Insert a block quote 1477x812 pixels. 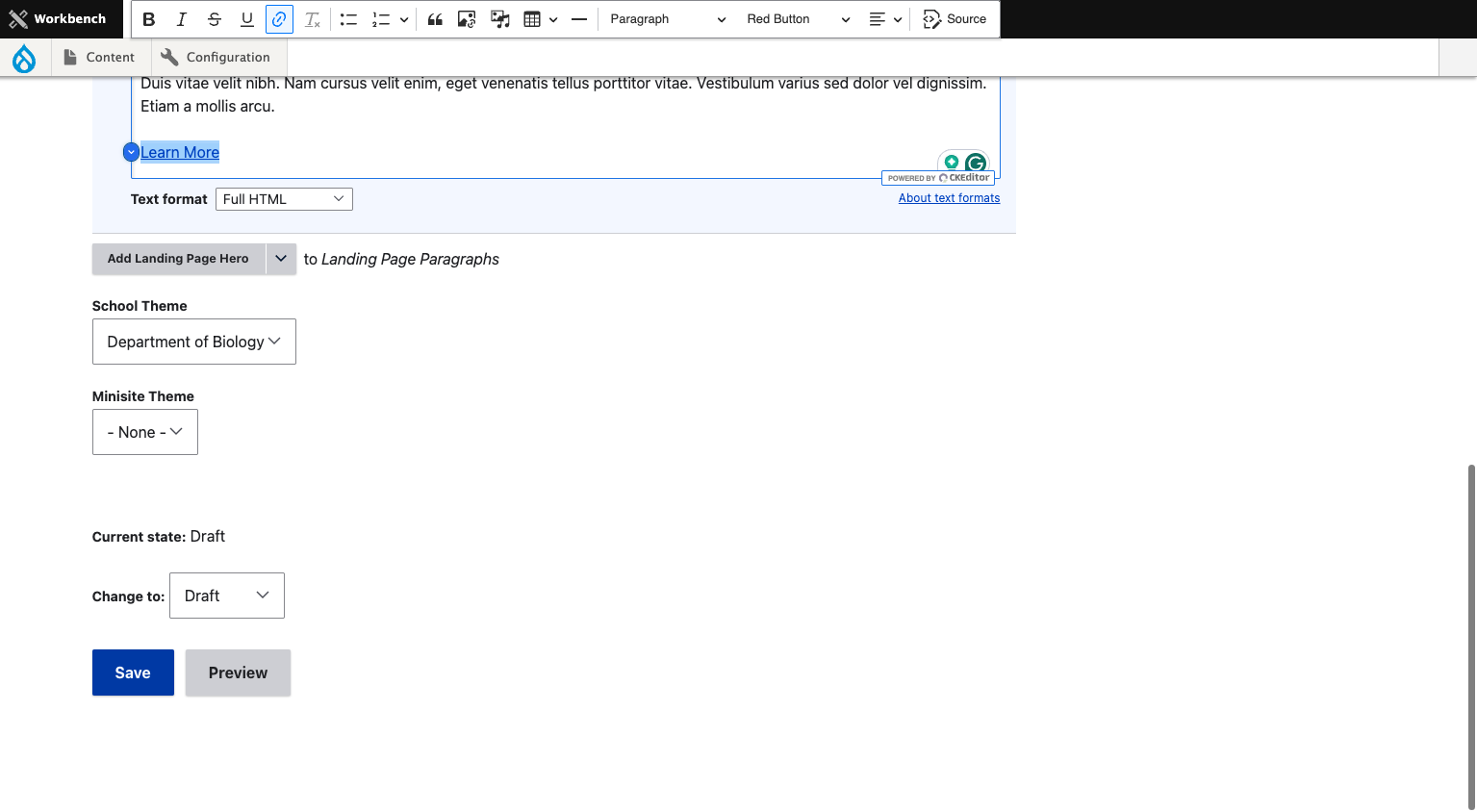435,19
